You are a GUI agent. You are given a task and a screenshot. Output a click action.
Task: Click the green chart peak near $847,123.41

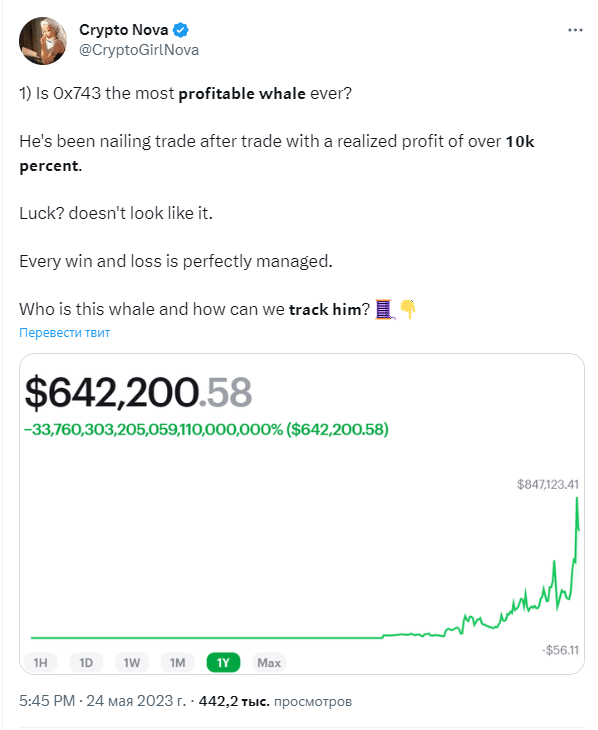577,499
